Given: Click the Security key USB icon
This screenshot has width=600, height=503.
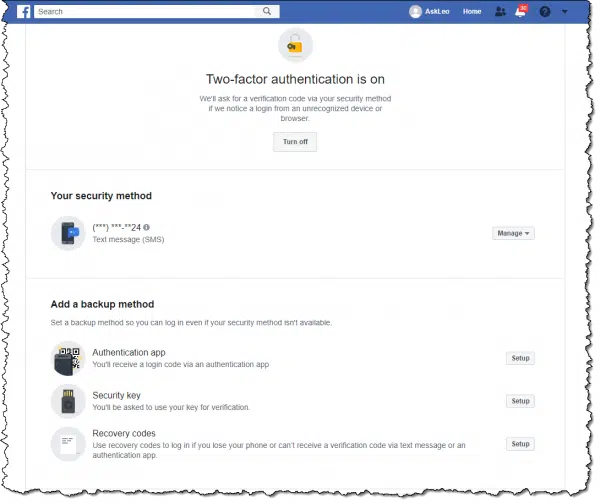Looking at the screenshot, I should pos(68,401).
